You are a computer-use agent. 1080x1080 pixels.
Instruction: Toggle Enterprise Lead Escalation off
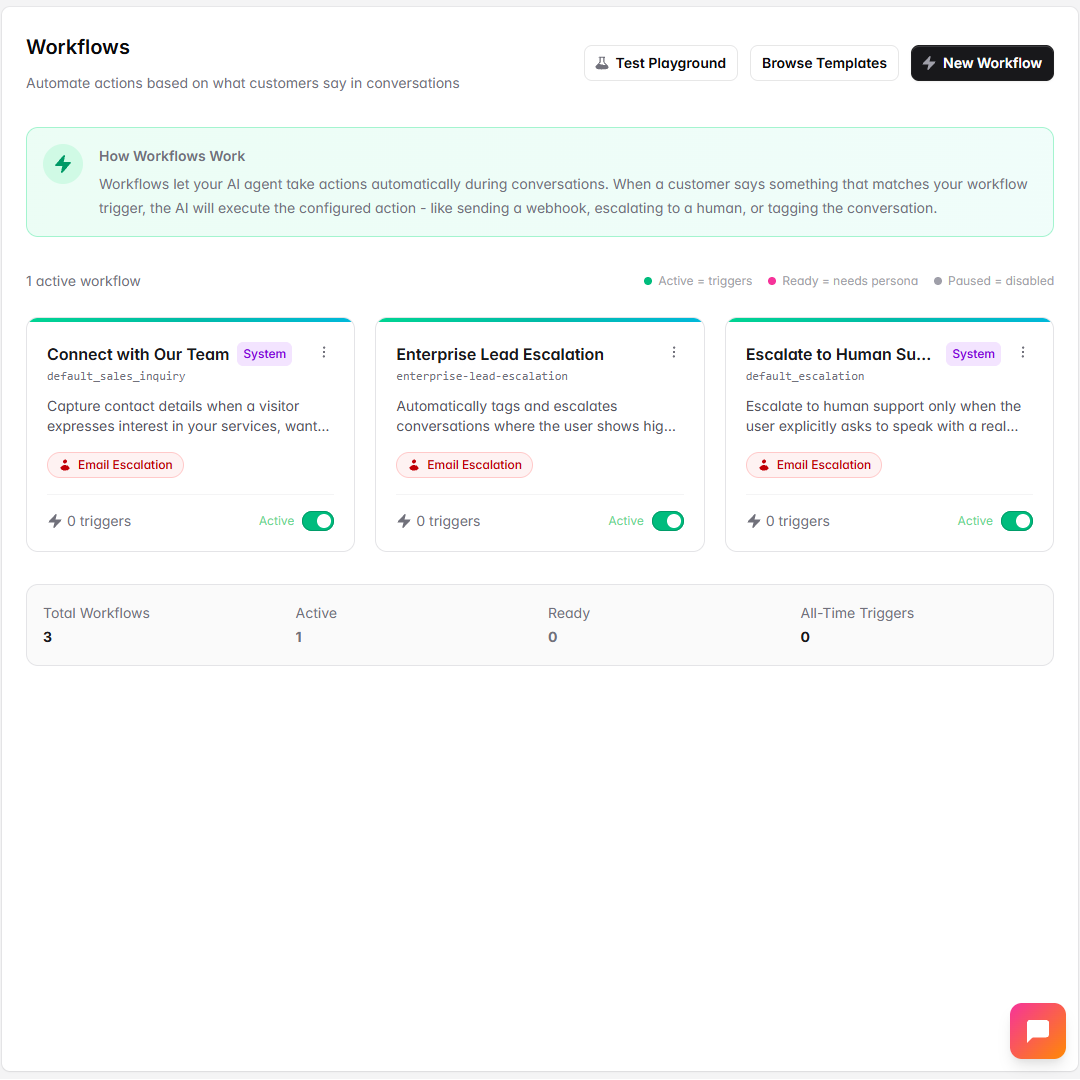[x=668, y=520]
